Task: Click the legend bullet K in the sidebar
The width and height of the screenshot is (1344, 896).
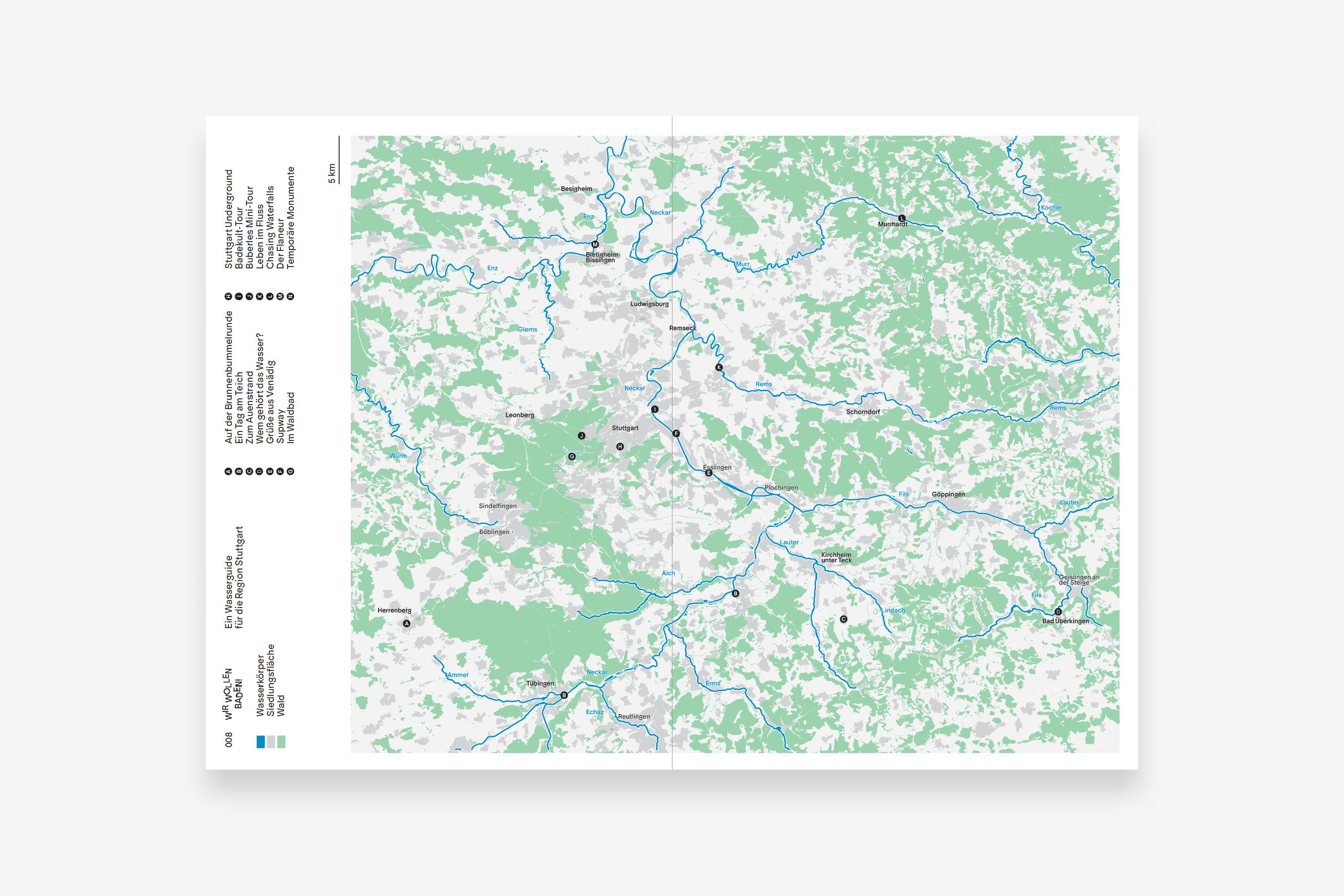Action: tap(259, 297)
